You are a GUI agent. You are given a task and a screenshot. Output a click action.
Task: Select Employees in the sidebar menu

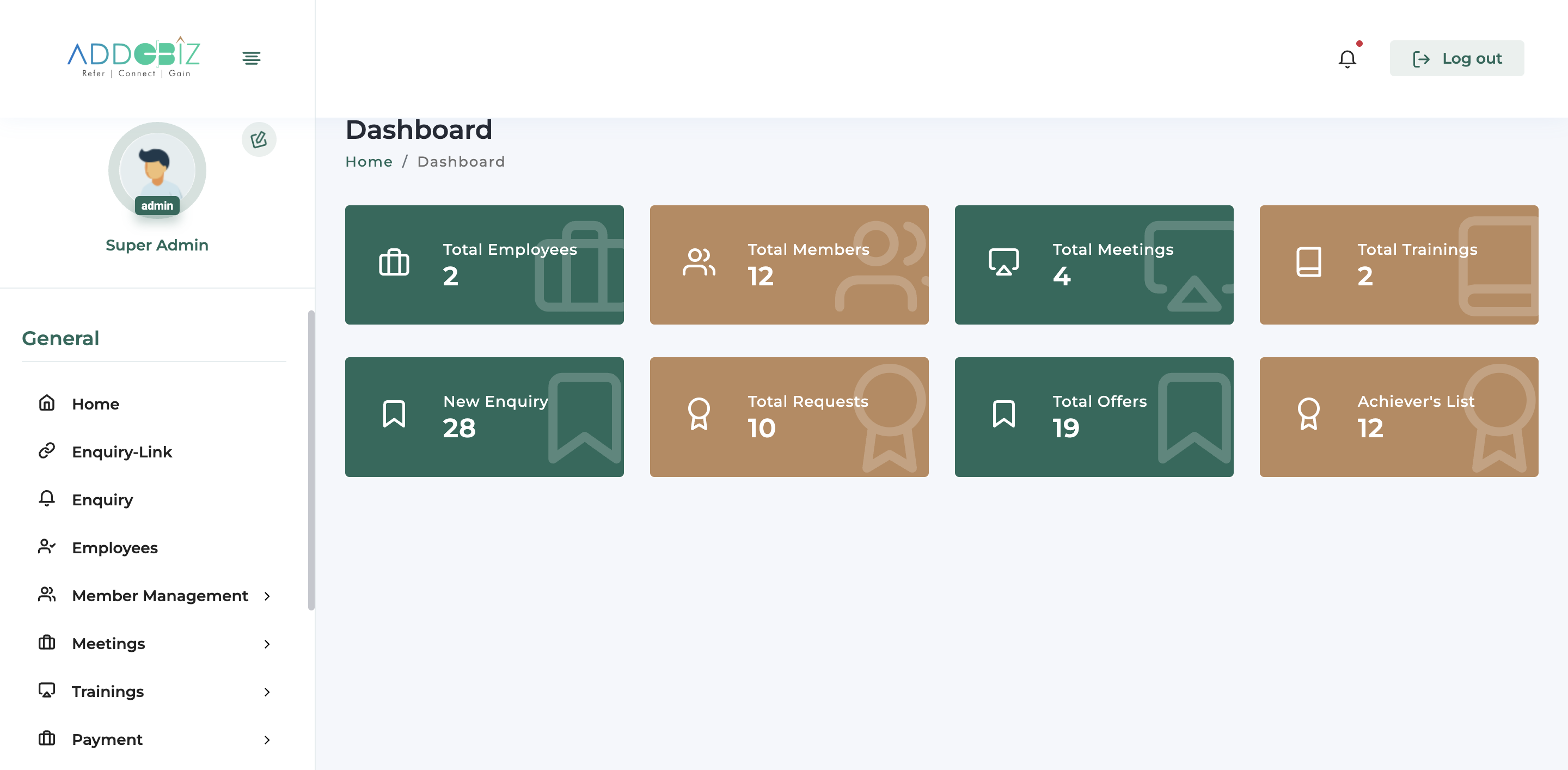[x=114, y=548]
